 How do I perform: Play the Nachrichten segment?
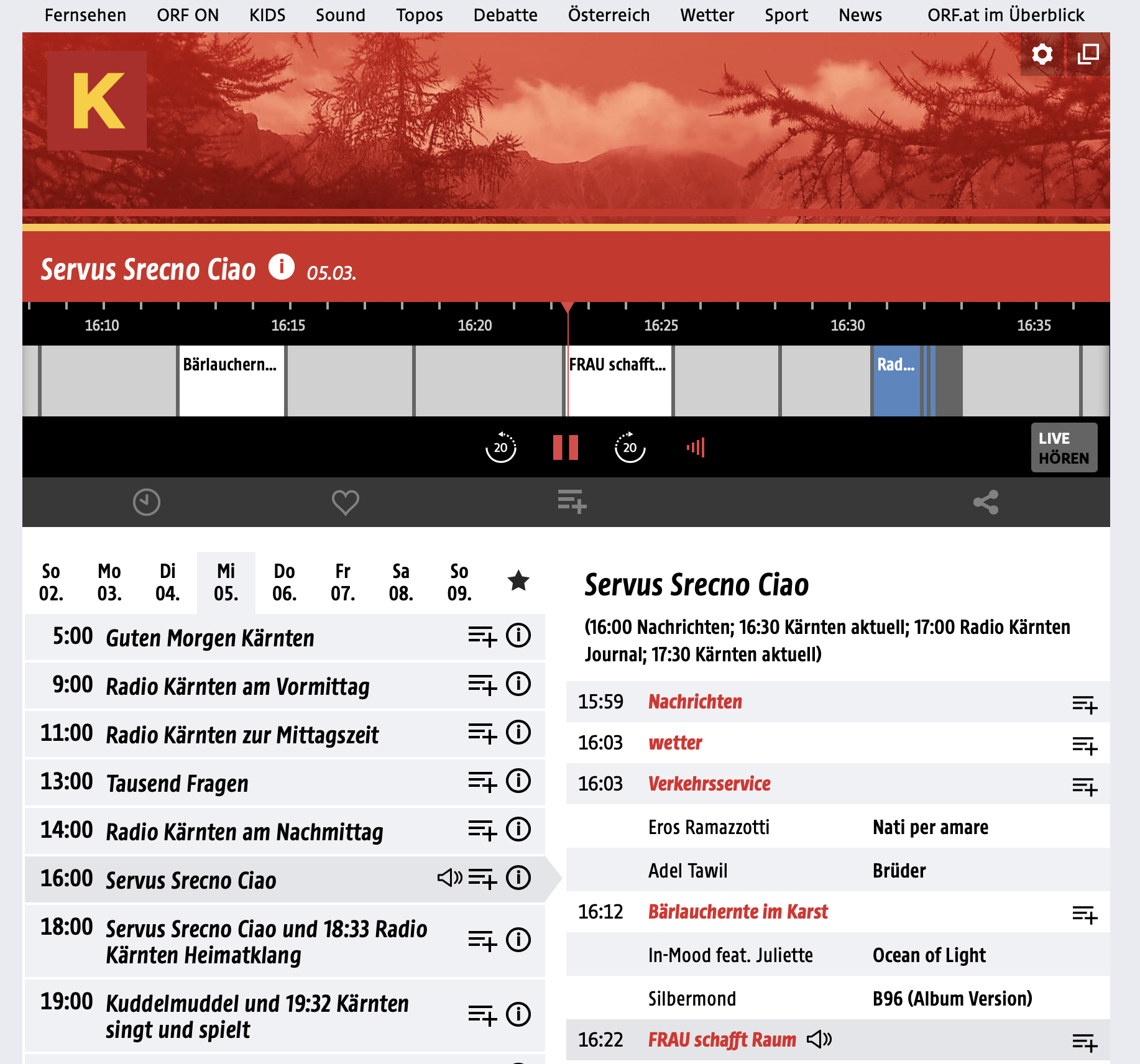tap(695, 702)
